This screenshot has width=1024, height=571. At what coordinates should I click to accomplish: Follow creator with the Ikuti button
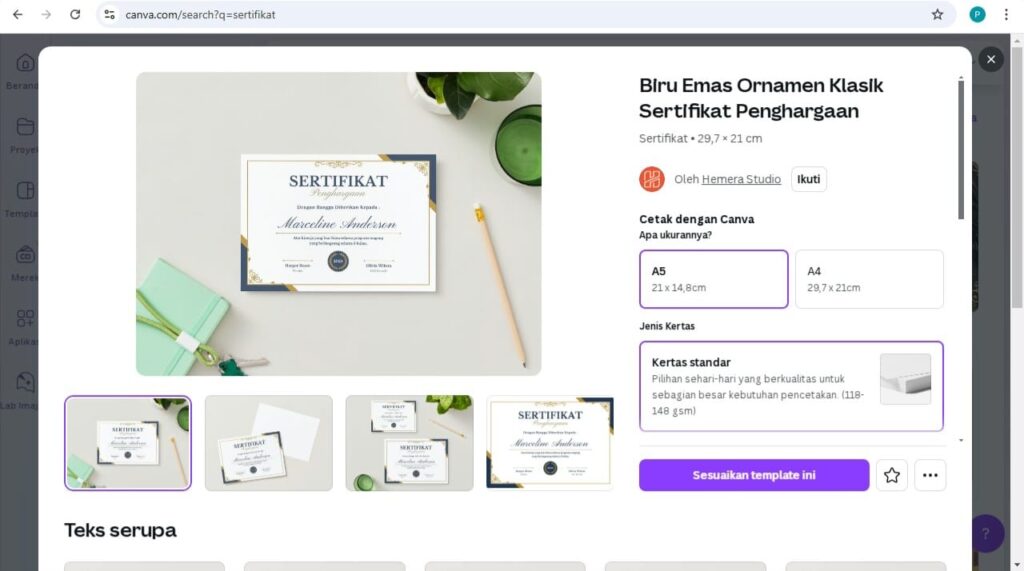coord(808,179)
